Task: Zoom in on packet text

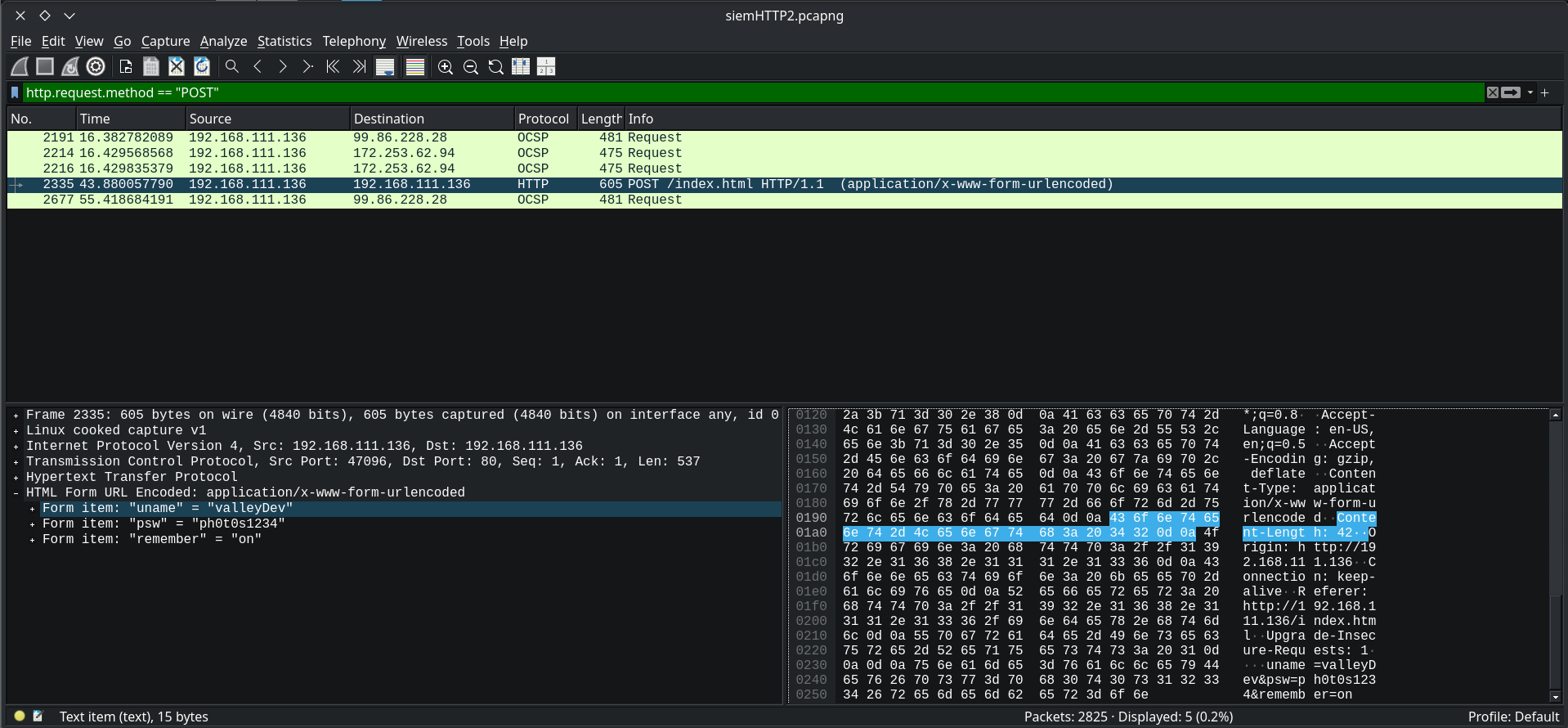Action: [446, 67]
